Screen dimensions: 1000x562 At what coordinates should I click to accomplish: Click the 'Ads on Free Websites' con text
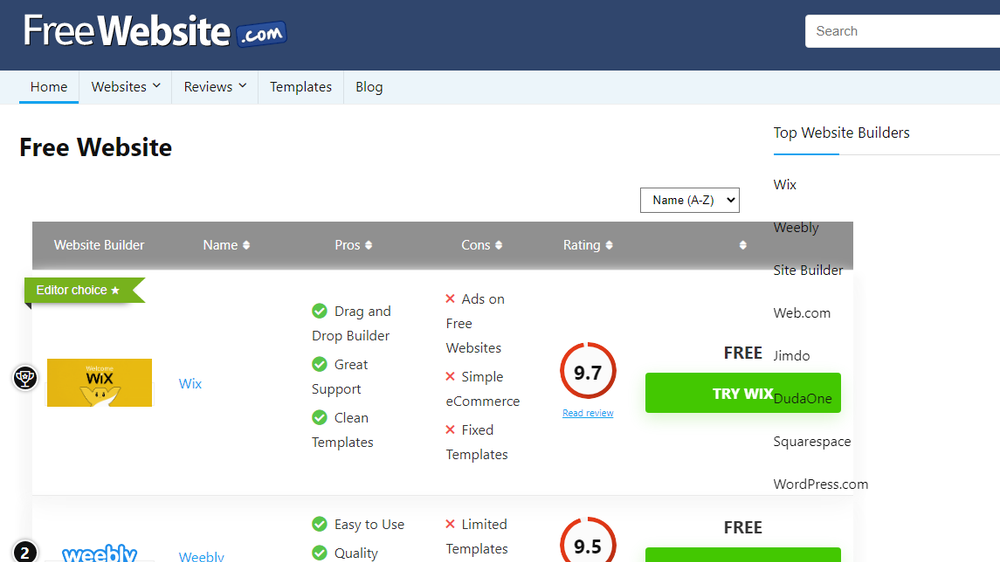[475, 323]
